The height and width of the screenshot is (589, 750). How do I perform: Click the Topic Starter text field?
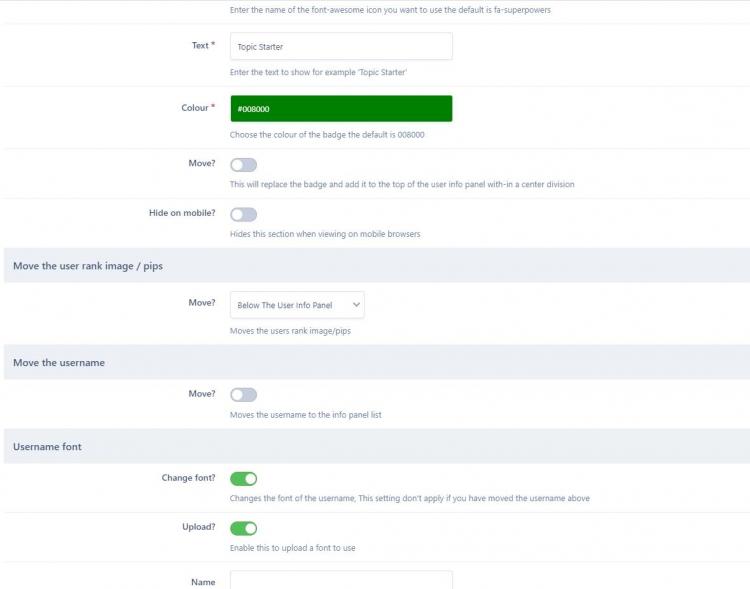coord(340,46)
